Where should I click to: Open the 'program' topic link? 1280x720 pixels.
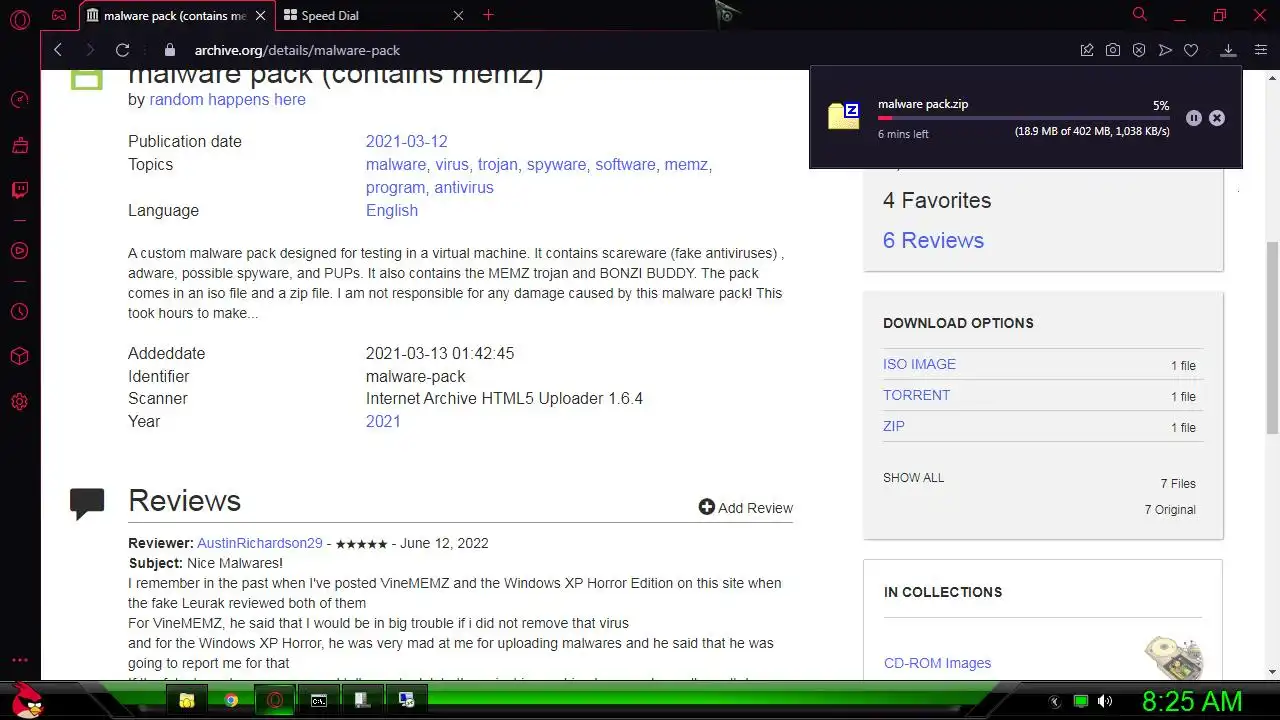(x=395, y=187)
